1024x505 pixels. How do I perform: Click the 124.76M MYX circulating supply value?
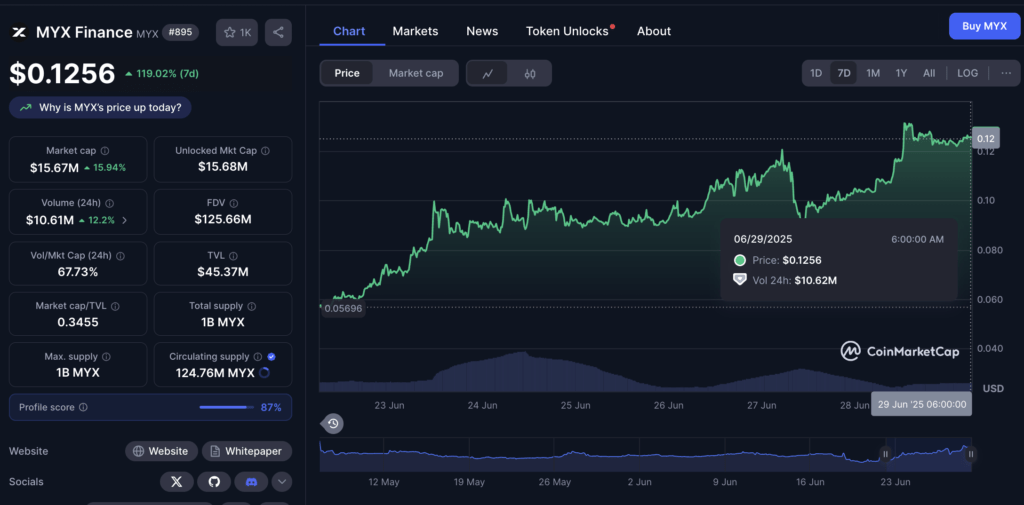coord(215,373)
